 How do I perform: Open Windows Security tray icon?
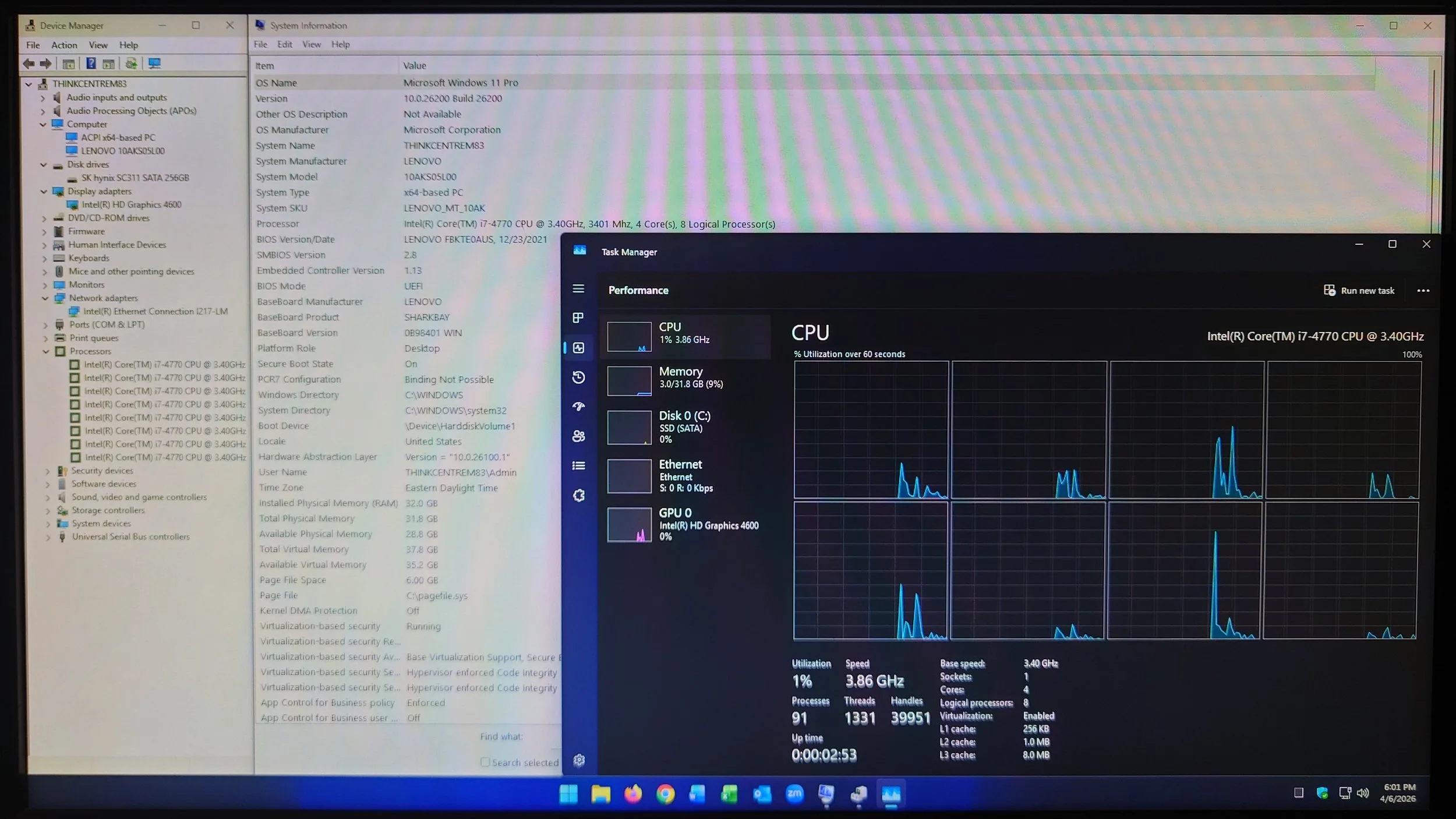pyautogui.click(x=1322, y=793)
